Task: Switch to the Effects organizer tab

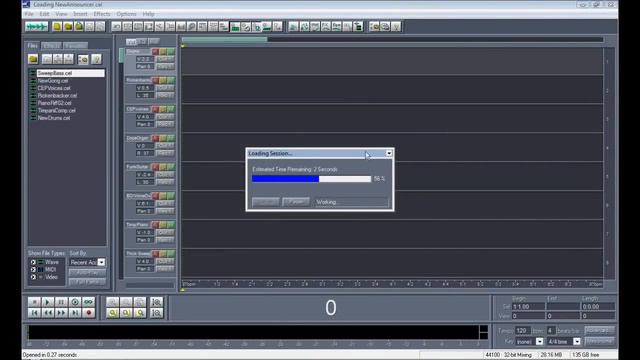Action: (x=51, y=45)
